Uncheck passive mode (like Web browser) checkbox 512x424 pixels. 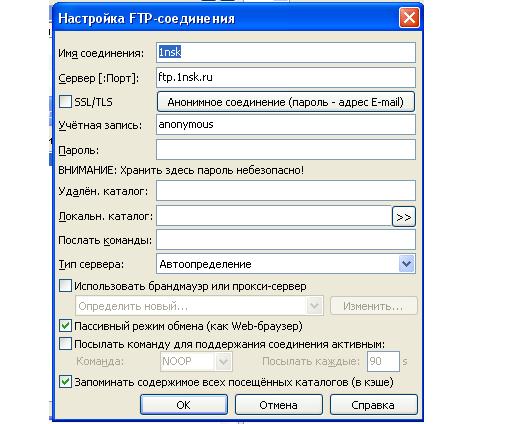[65, 326]
